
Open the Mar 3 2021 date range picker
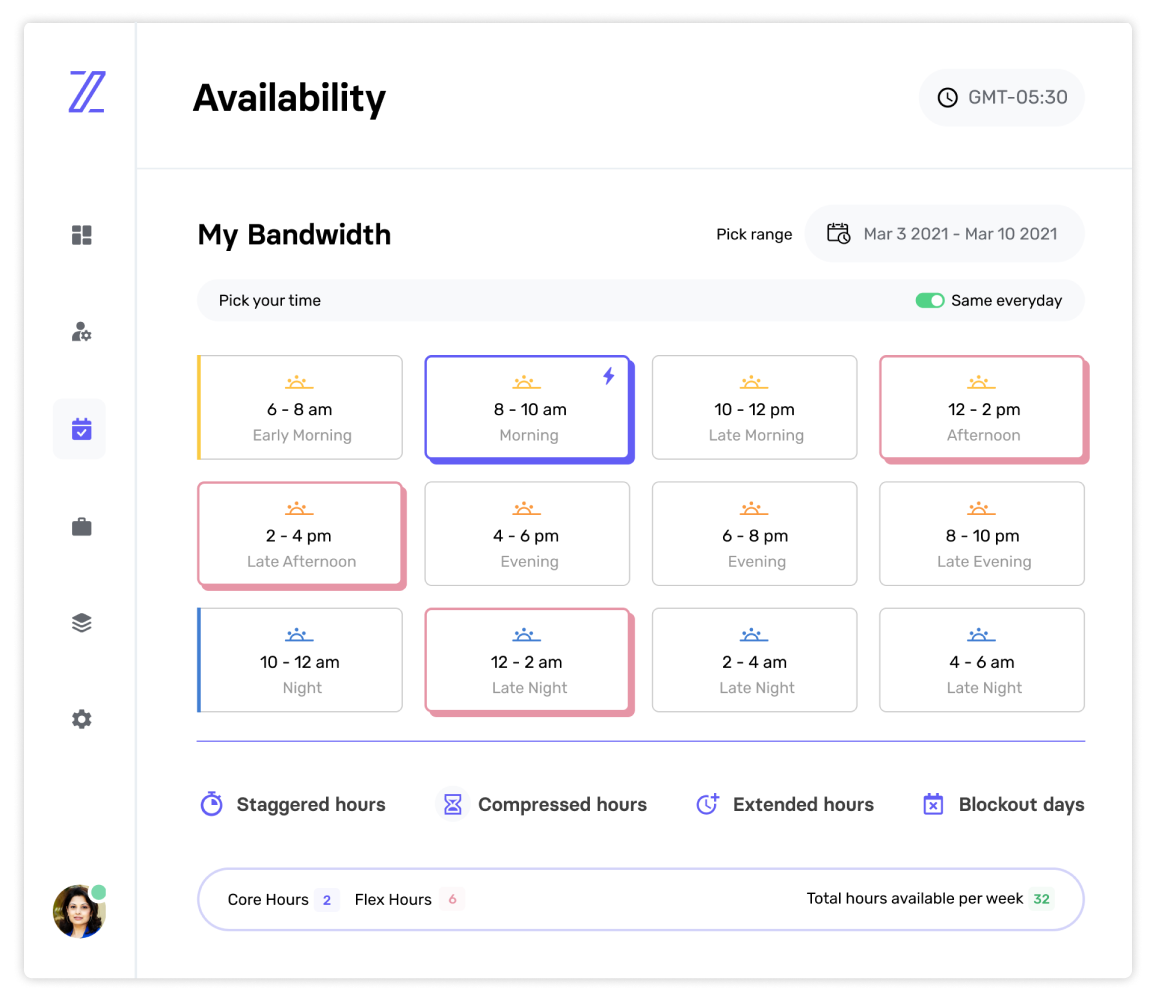944,234
